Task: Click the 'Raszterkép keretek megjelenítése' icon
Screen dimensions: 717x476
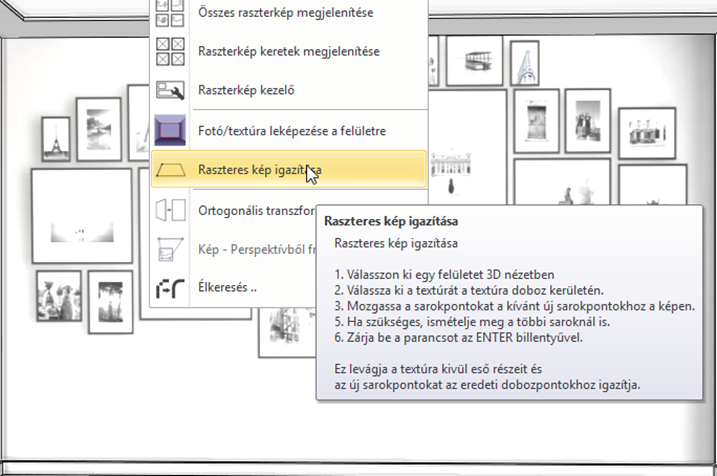Action: pyautogui.click(x=170, y=51)
